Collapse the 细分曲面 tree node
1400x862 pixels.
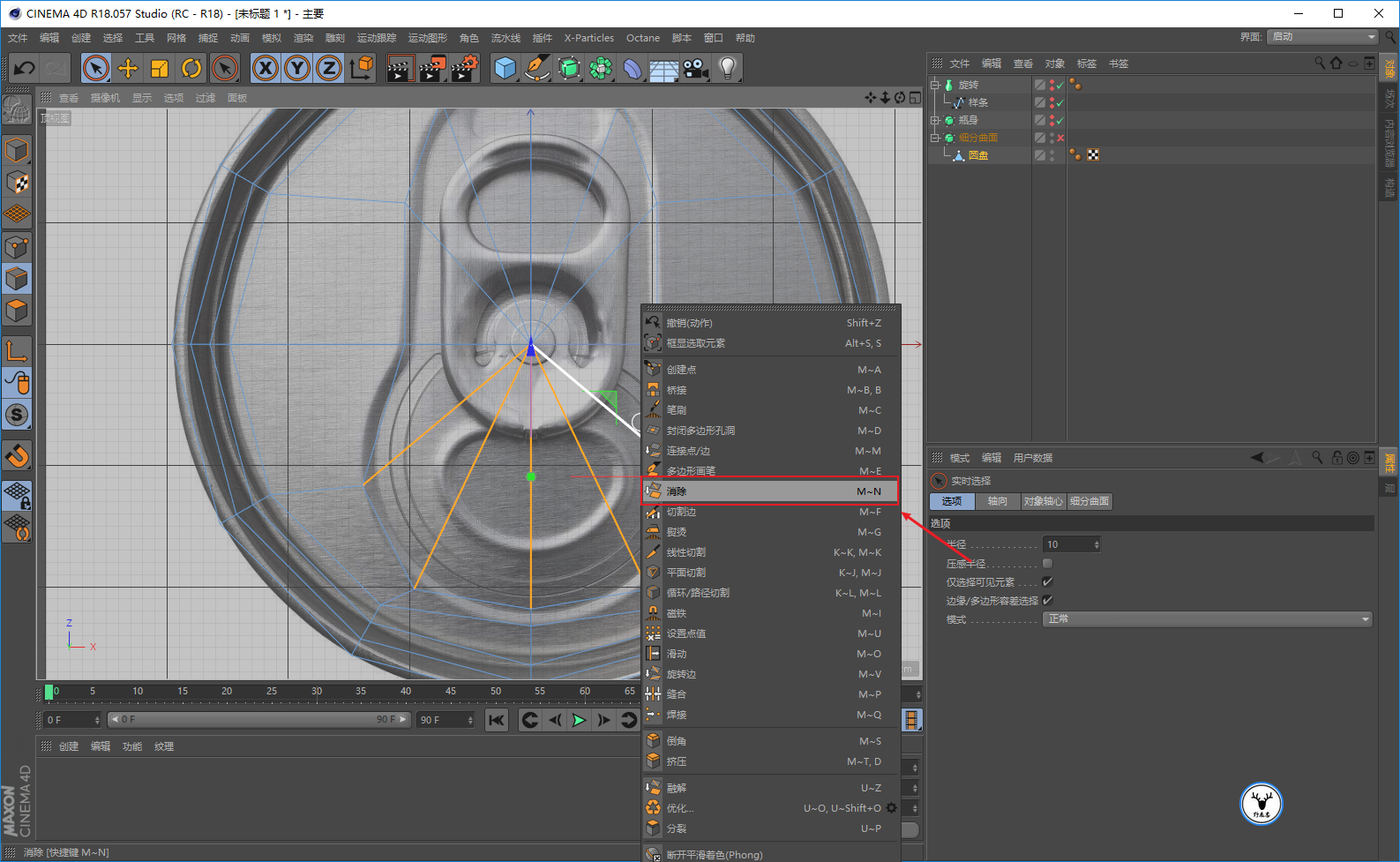click(935, 138)
